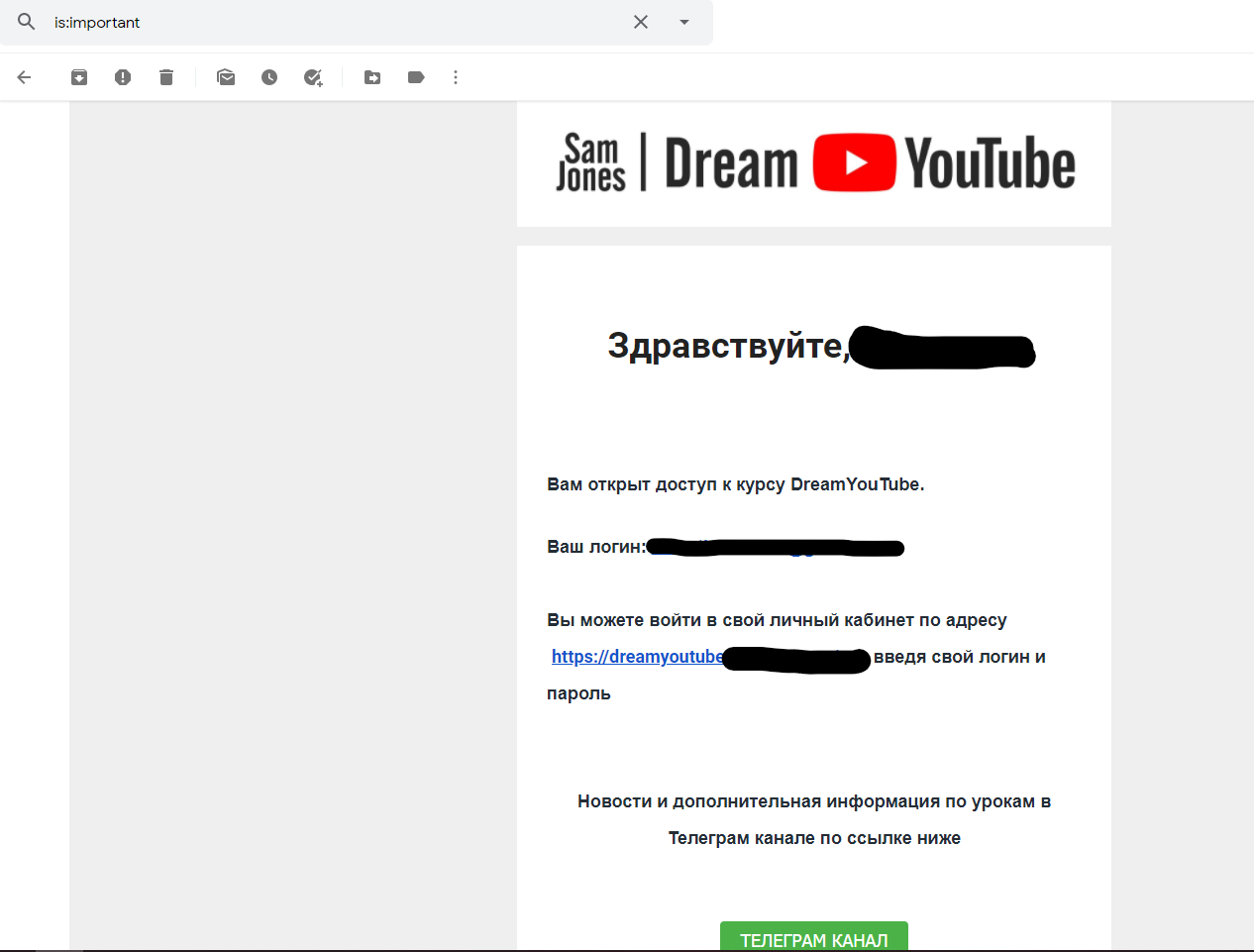Click the green ТЕЛЕГРАМ КАНАЛ button
1254x952 pixels.
click(x=814, y=937)
